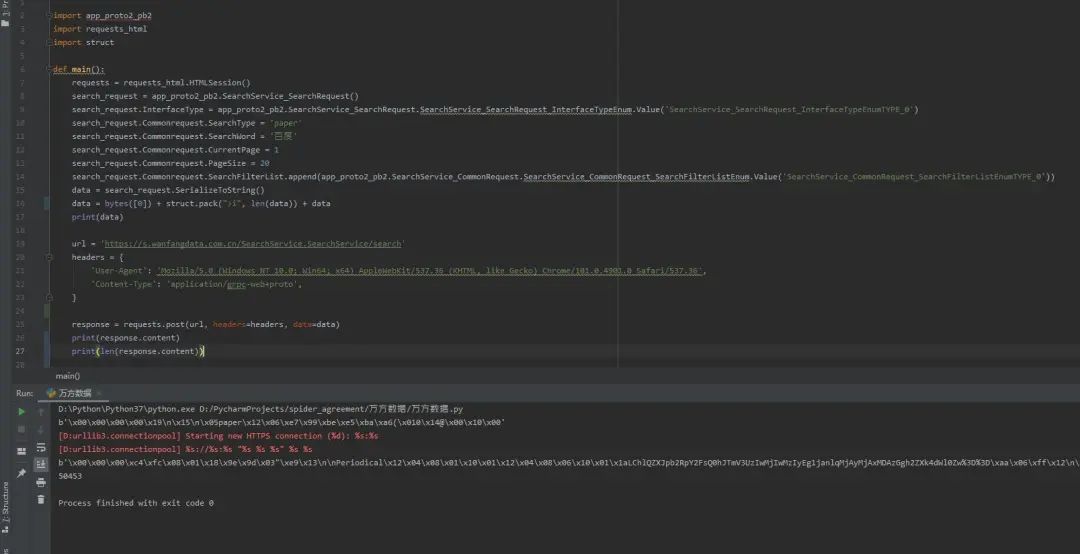Image resolution: width=1080 pixels, height=554 pixels.
Task: Click line number 27 in gutter
Action: (x=21, y=351)
